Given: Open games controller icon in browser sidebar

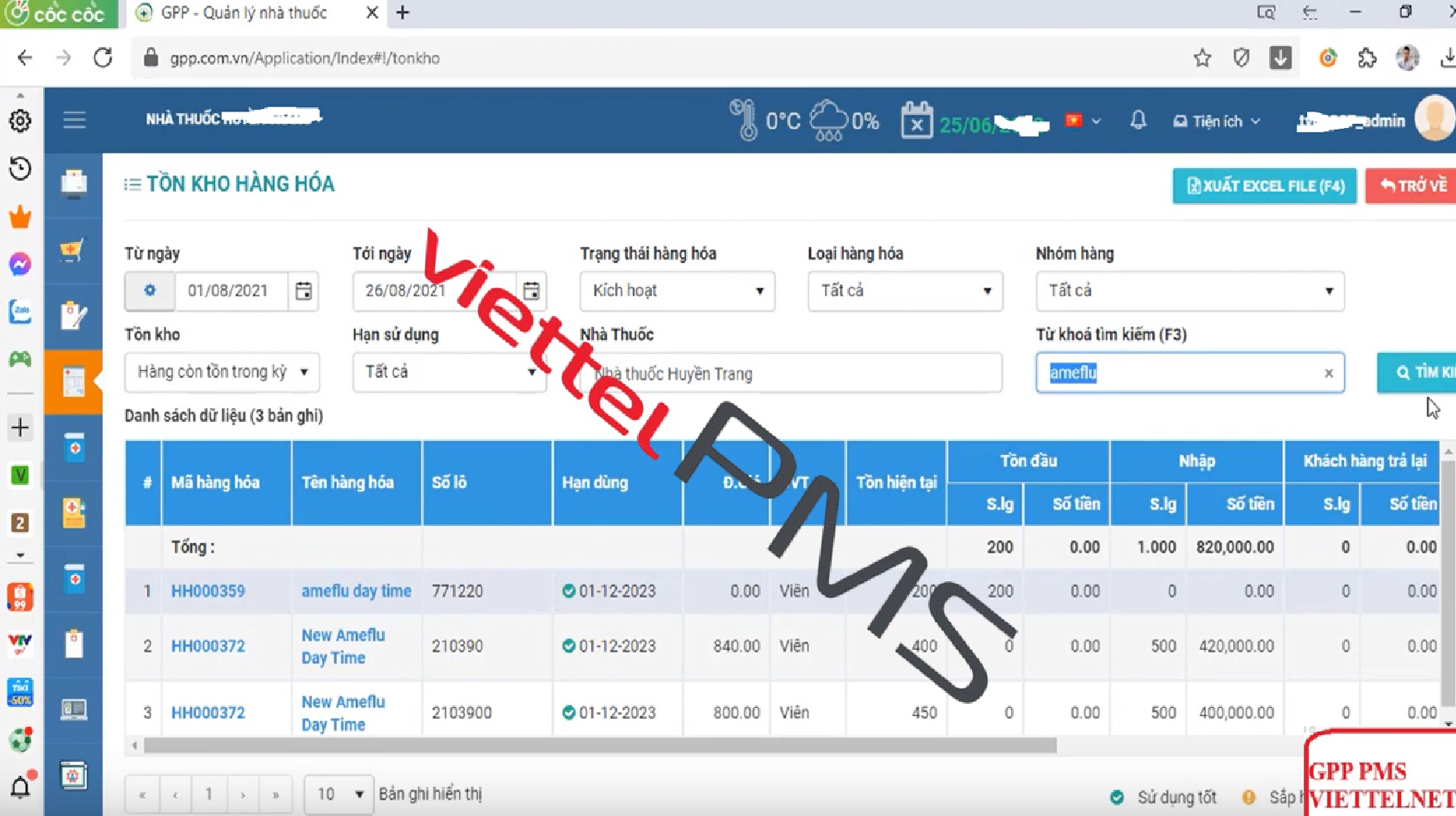Looking at the screenshot, I should pos(20,359).
